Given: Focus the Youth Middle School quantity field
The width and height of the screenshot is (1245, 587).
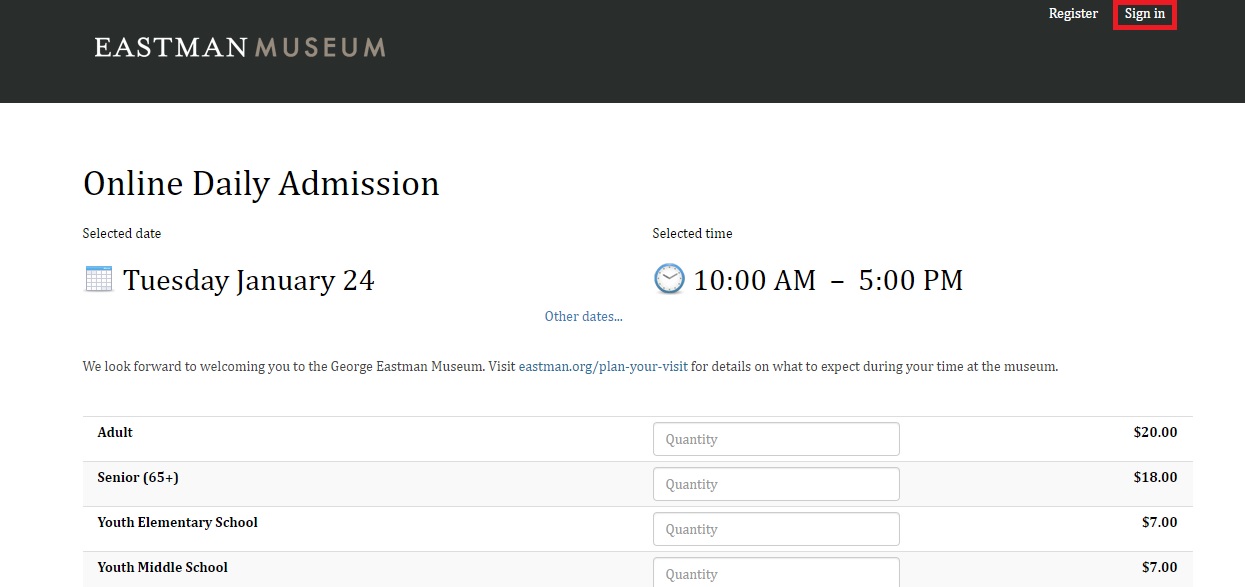Looking at the screenshot, I should [x=776, y=573].
